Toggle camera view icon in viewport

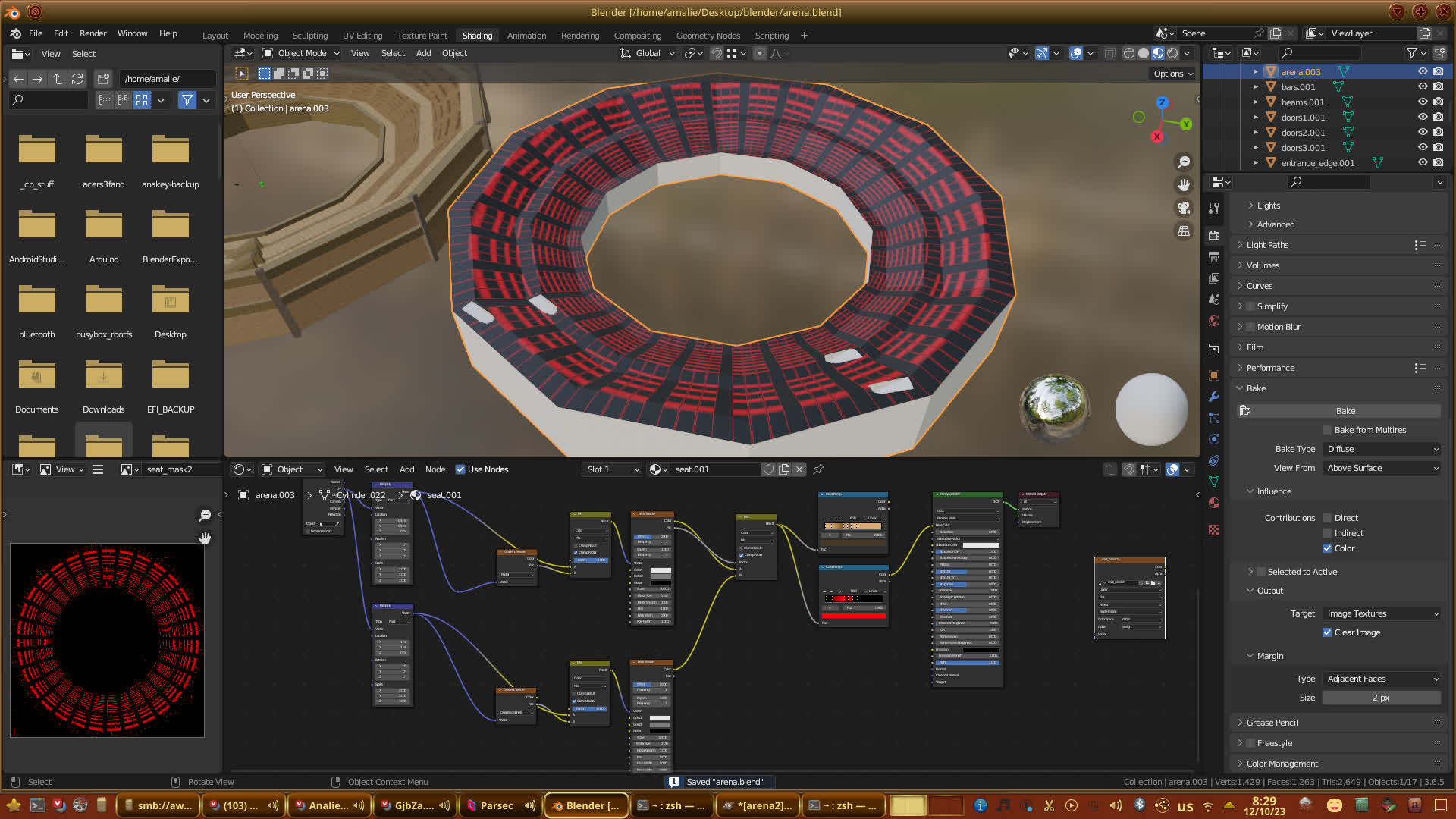[x=1183, y=208]
